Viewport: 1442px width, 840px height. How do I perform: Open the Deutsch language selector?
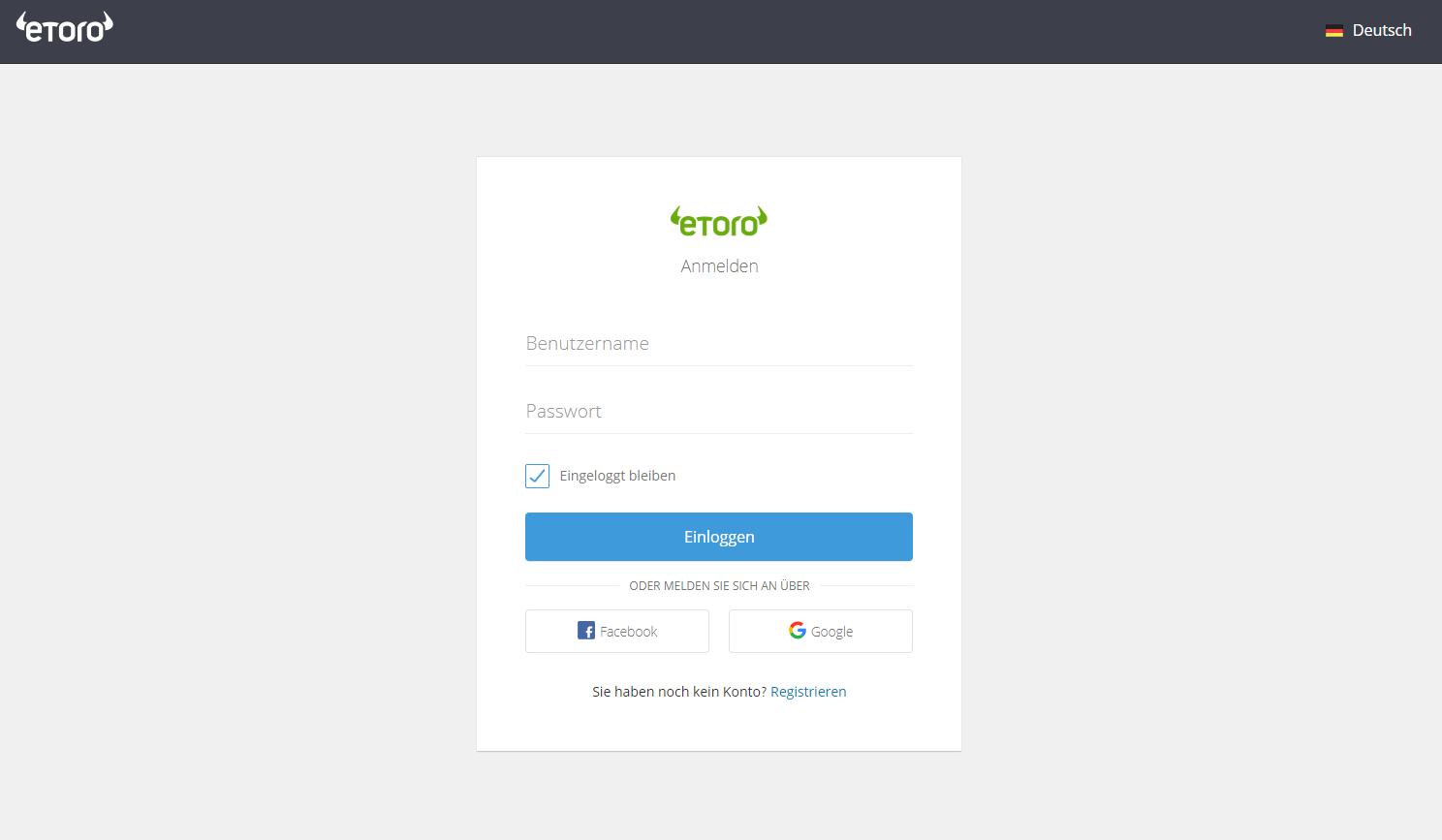[x=1368, y=31]
